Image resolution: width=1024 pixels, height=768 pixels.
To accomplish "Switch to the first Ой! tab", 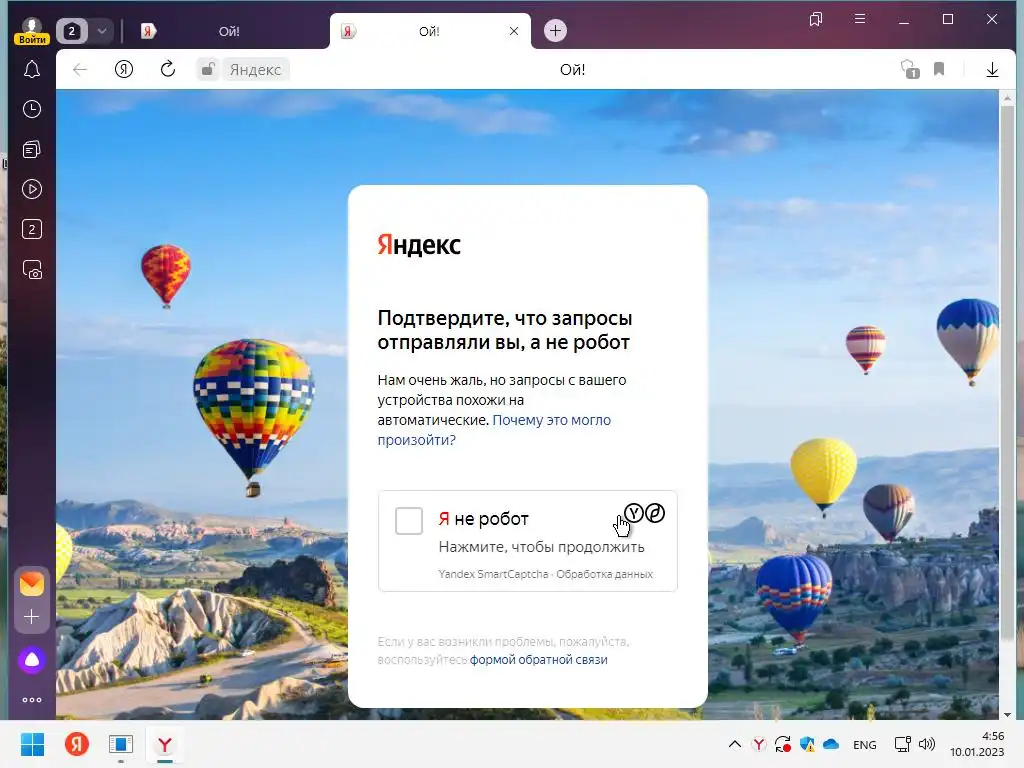I will [229, 31].
